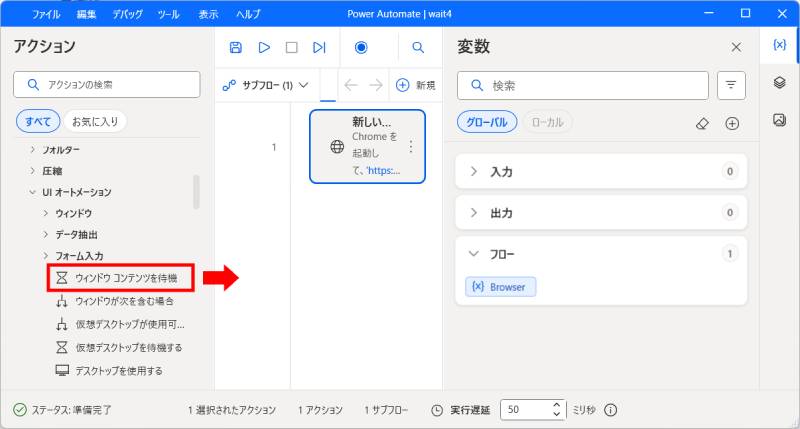This screenshot has width=800, height=429.
Task: Select 仮想デスクトップを待機する action
Action: (121, 348)
